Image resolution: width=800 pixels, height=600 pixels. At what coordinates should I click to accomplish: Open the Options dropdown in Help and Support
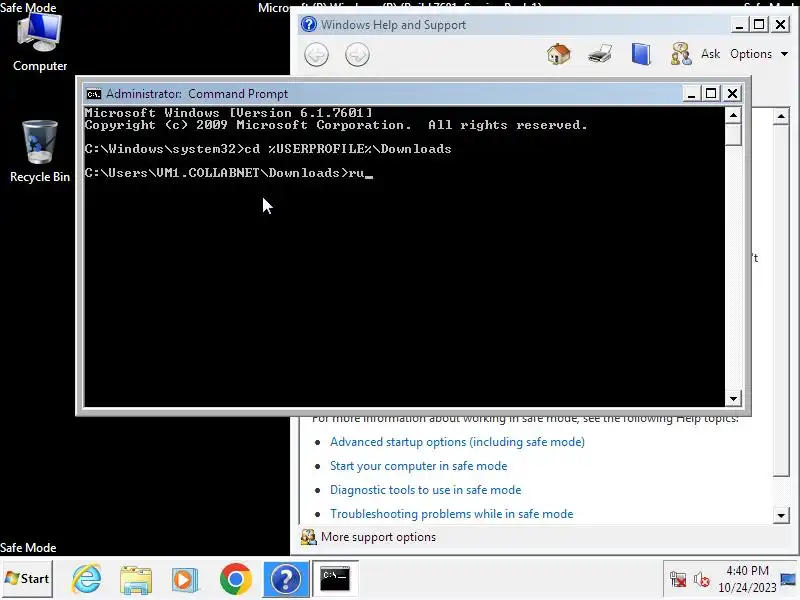(759, 54)
